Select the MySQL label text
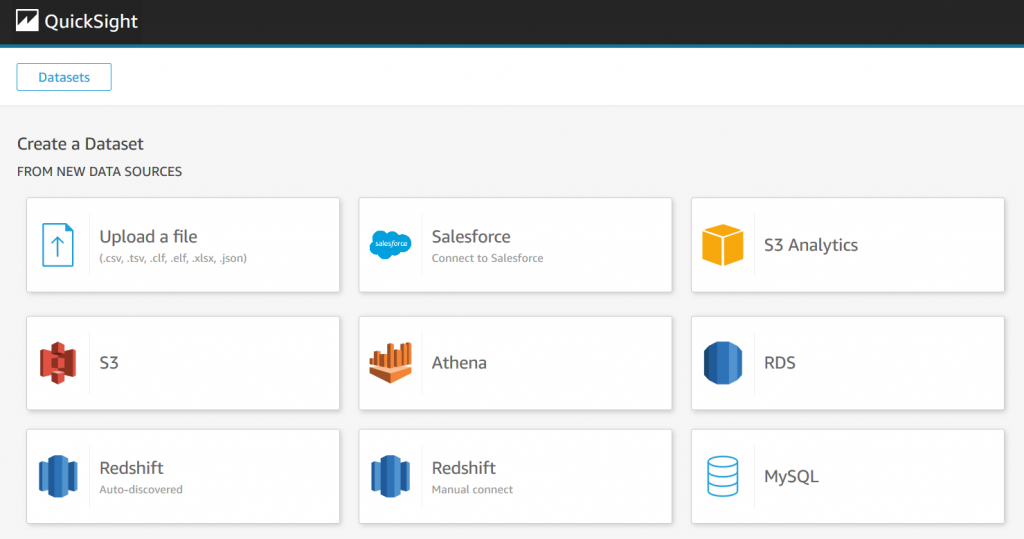The height and width of the screenshot is (539, 1024). pyautogui.click(x=792, y=476)
